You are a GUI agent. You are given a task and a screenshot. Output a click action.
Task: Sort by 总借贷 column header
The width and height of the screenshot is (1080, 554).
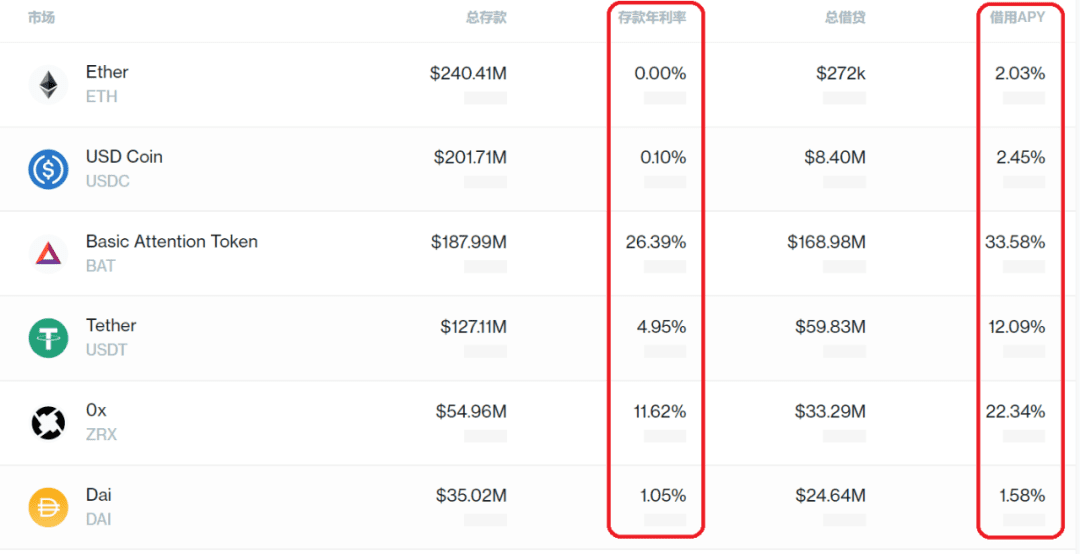click(845, 18)
